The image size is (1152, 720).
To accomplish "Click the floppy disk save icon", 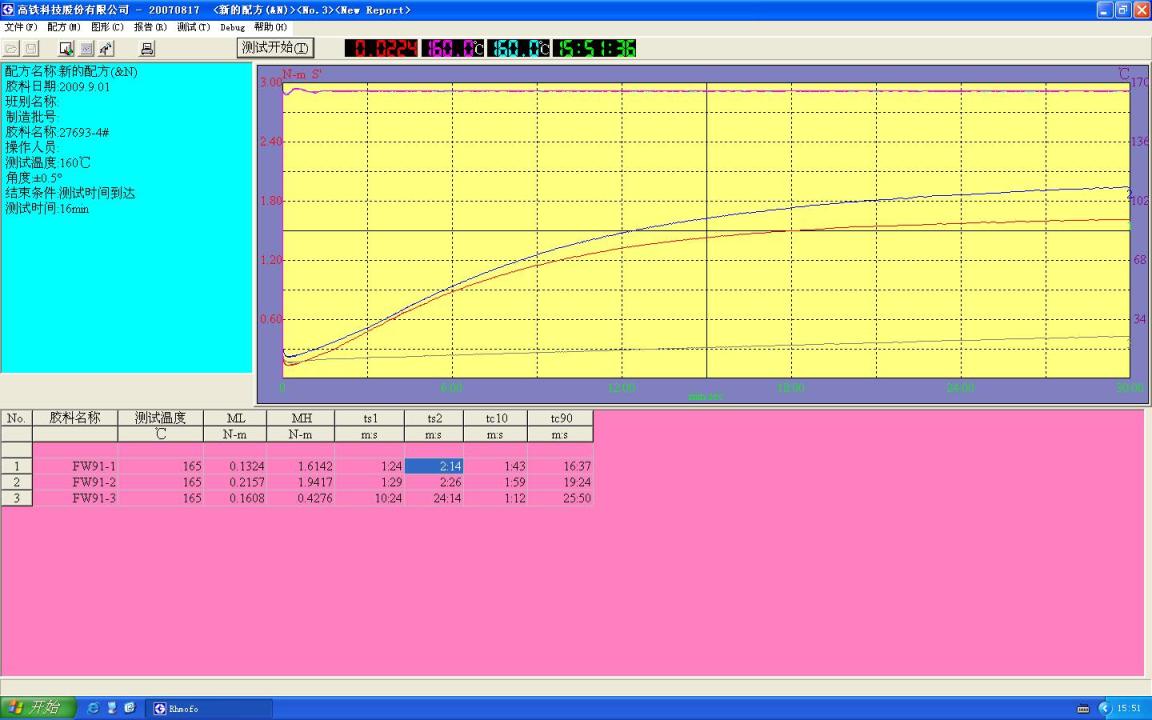I will 31,48.
